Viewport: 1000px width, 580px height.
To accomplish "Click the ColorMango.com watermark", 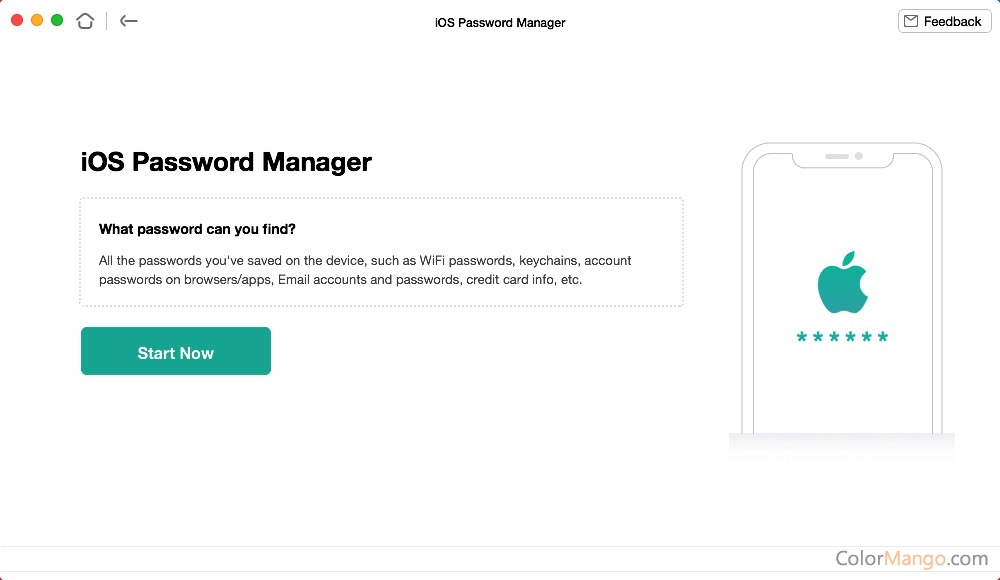I will coord(911,558).
